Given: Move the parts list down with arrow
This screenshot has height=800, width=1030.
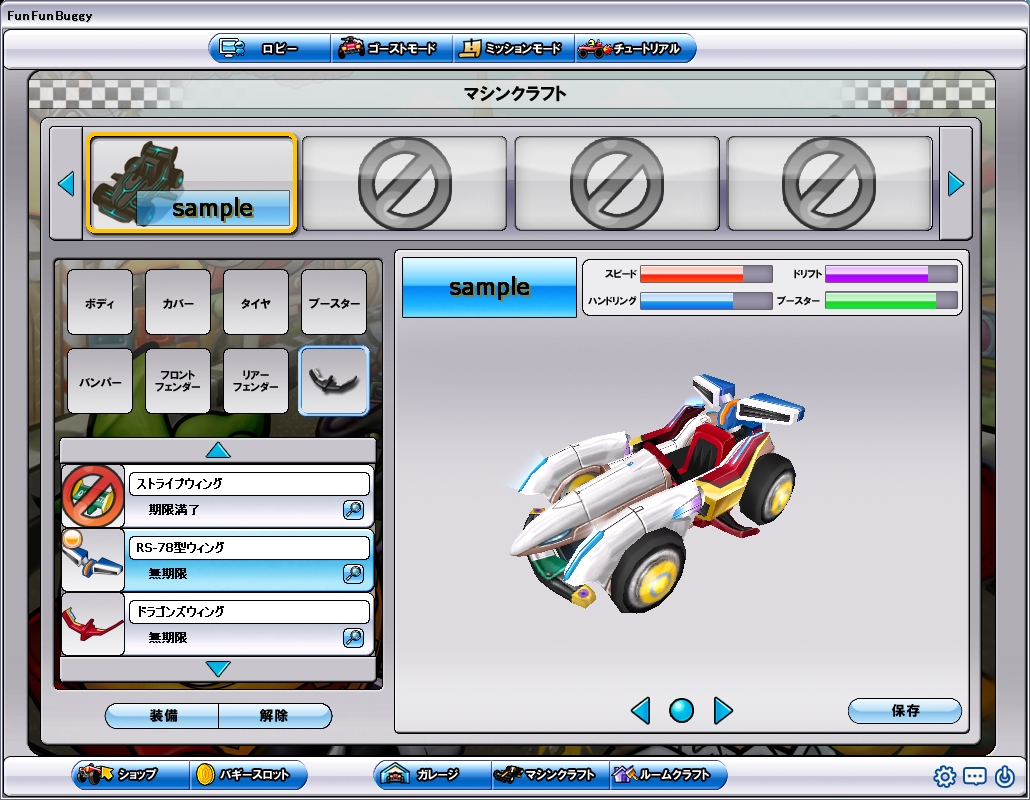Looking at the screenshot, I should (x=218, y=669).
